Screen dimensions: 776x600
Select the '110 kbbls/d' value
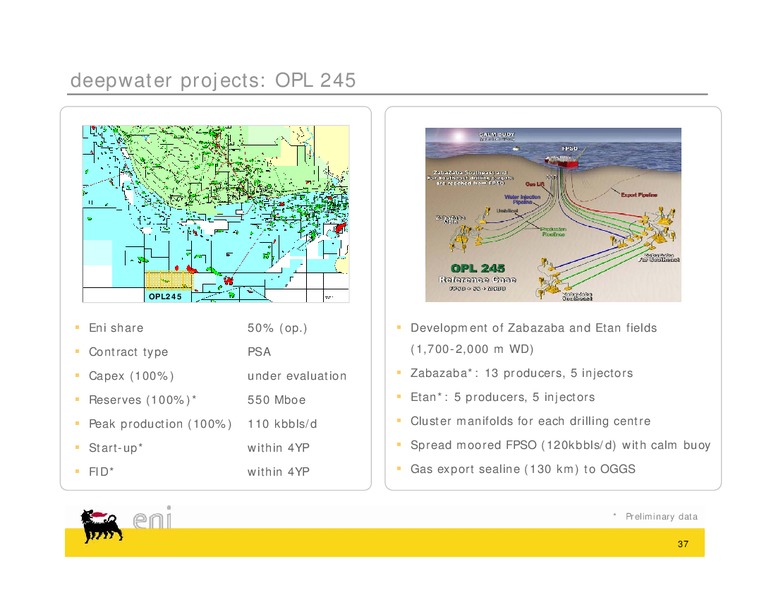[x=282, y=424]
